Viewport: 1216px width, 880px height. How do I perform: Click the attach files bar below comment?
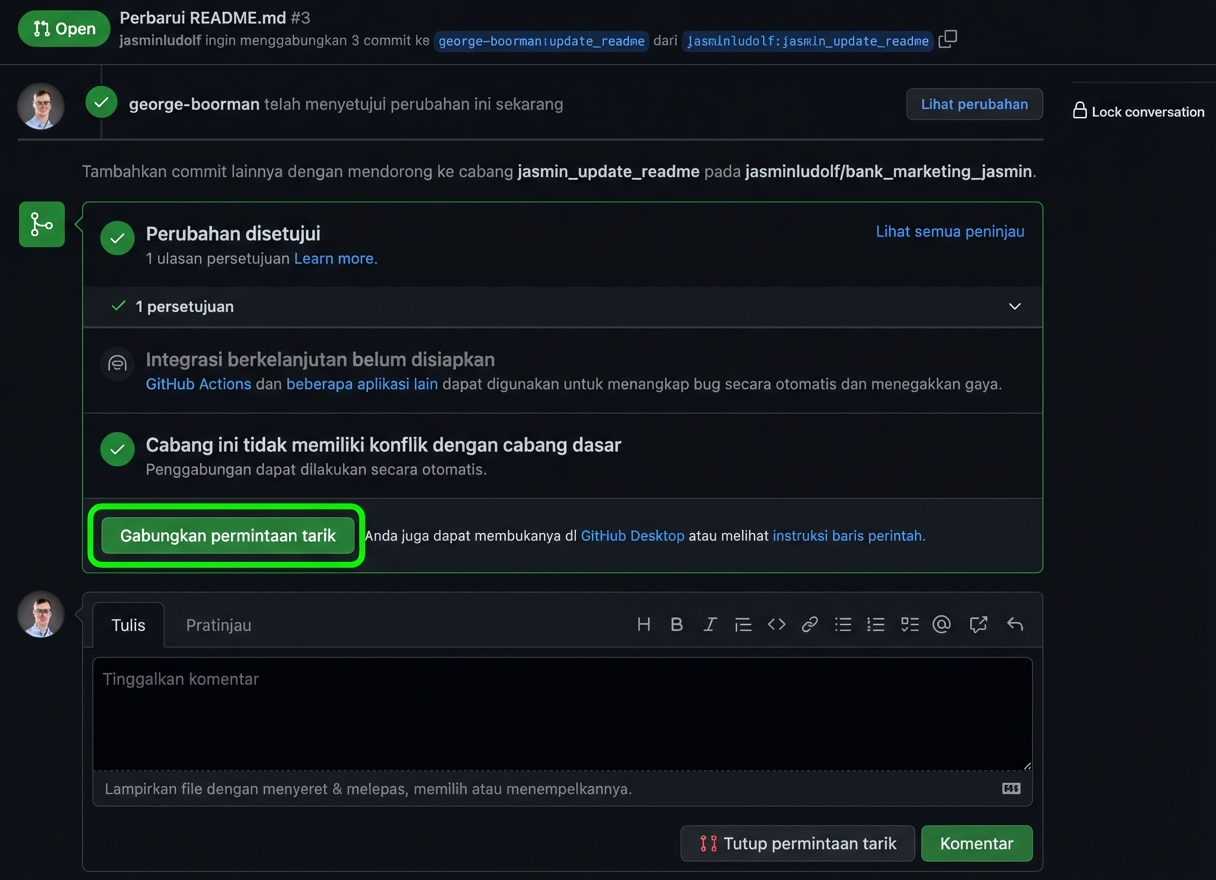pyautogui.click(x=562, y=788)
